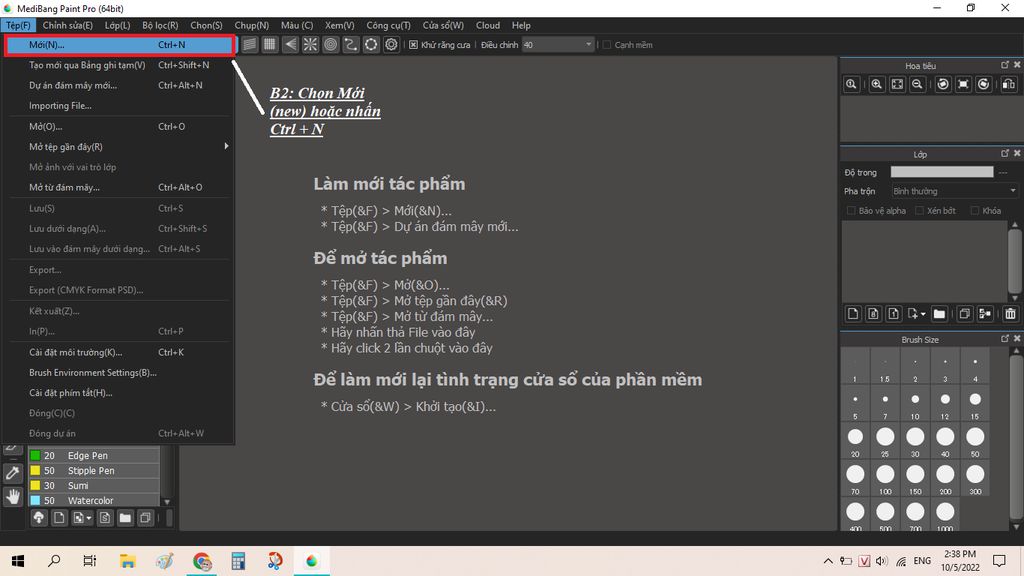
Task: Click Độ trong opacity slider
Action: 942,172
